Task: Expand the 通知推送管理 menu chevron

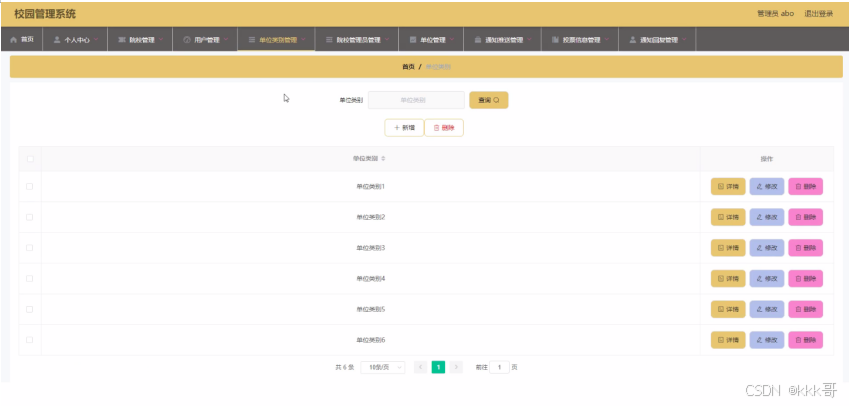Action: tap(529, 40)
